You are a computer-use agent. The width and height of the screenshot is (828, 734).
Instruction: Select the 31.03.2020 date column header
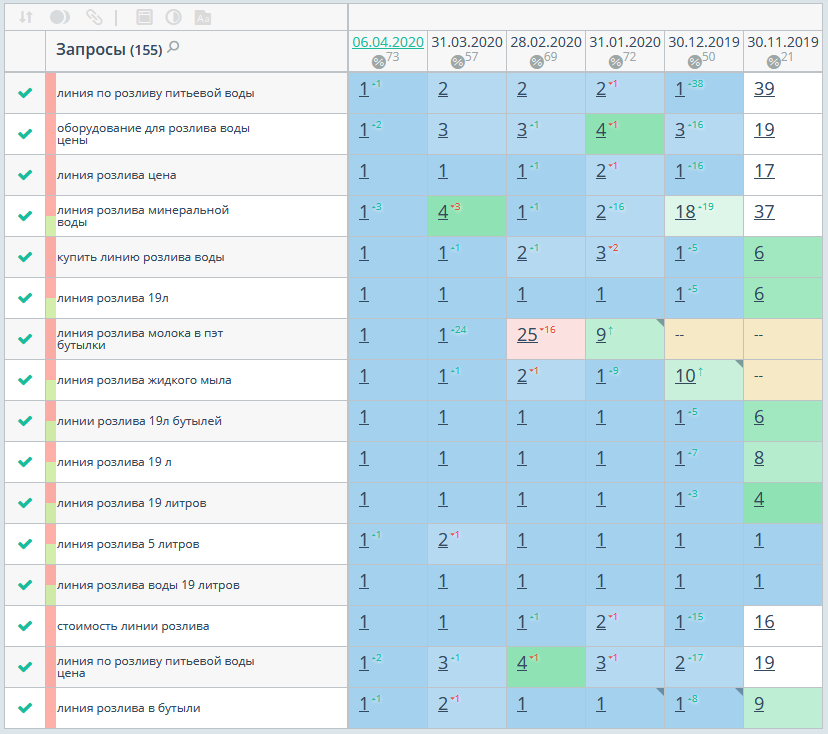[467, 42]
